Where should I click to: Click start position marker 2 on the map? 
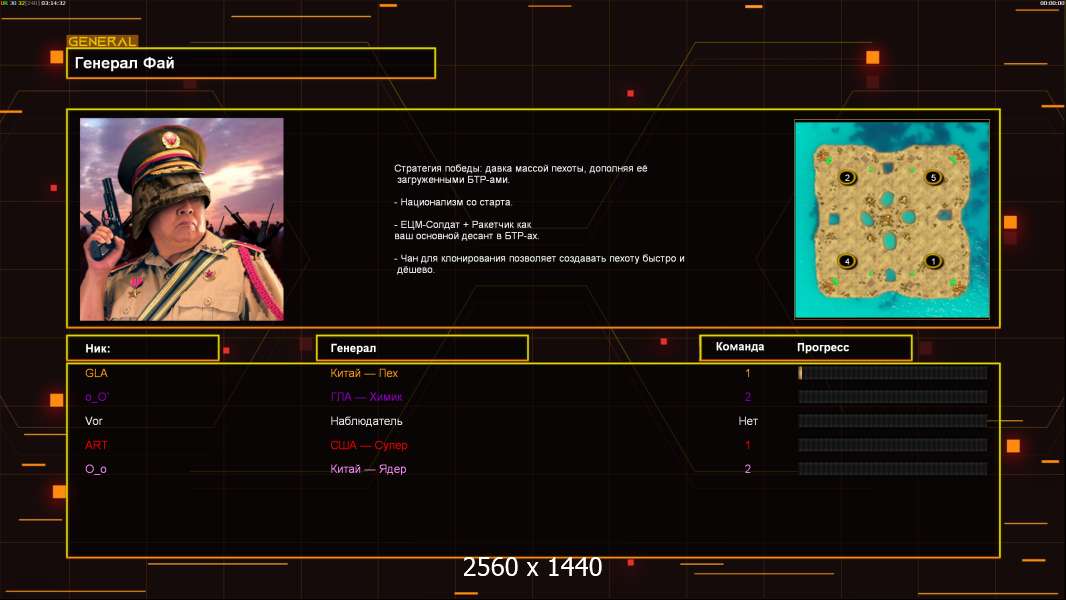pyautogui.click(x=847, y=178)
